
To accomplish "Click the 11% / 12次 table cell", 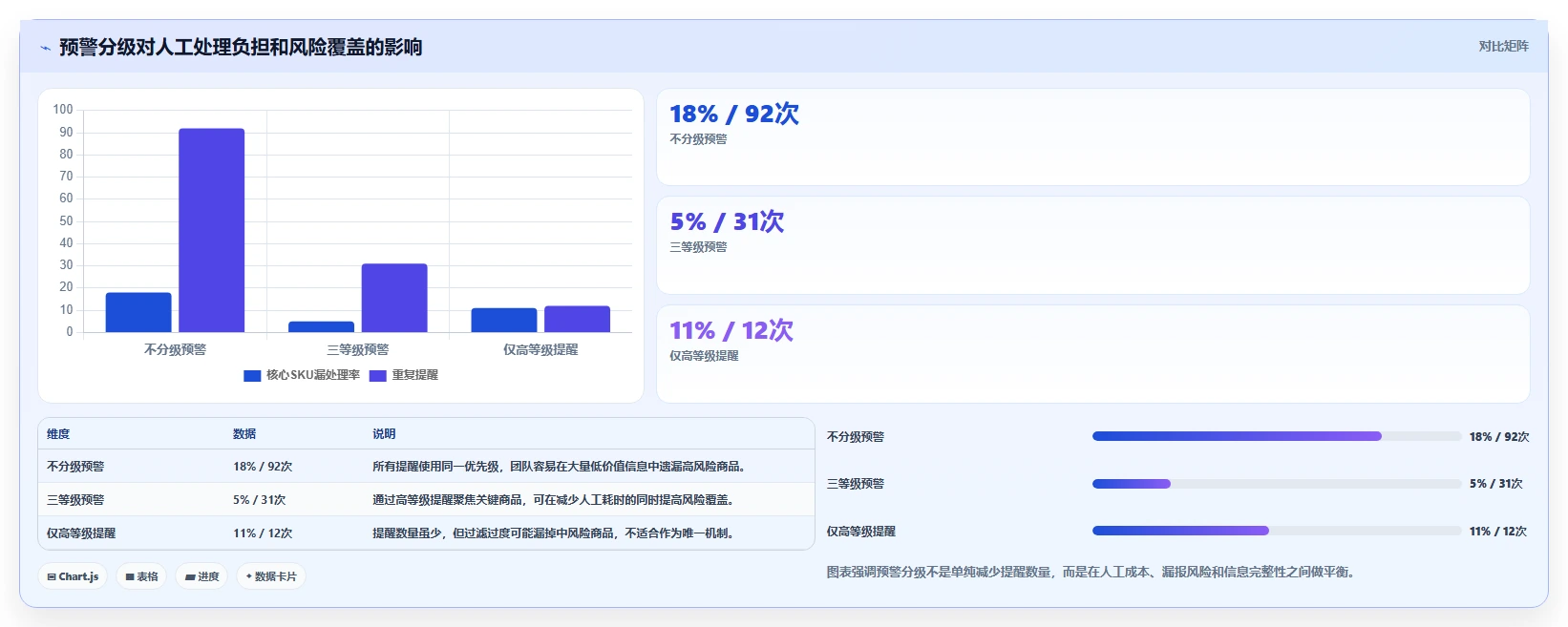I will click(263, 533).
